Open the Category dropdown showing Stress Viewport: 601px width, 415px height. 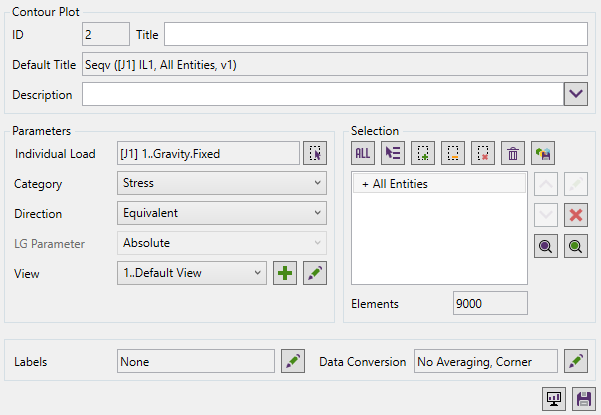[x=222, y=183]
